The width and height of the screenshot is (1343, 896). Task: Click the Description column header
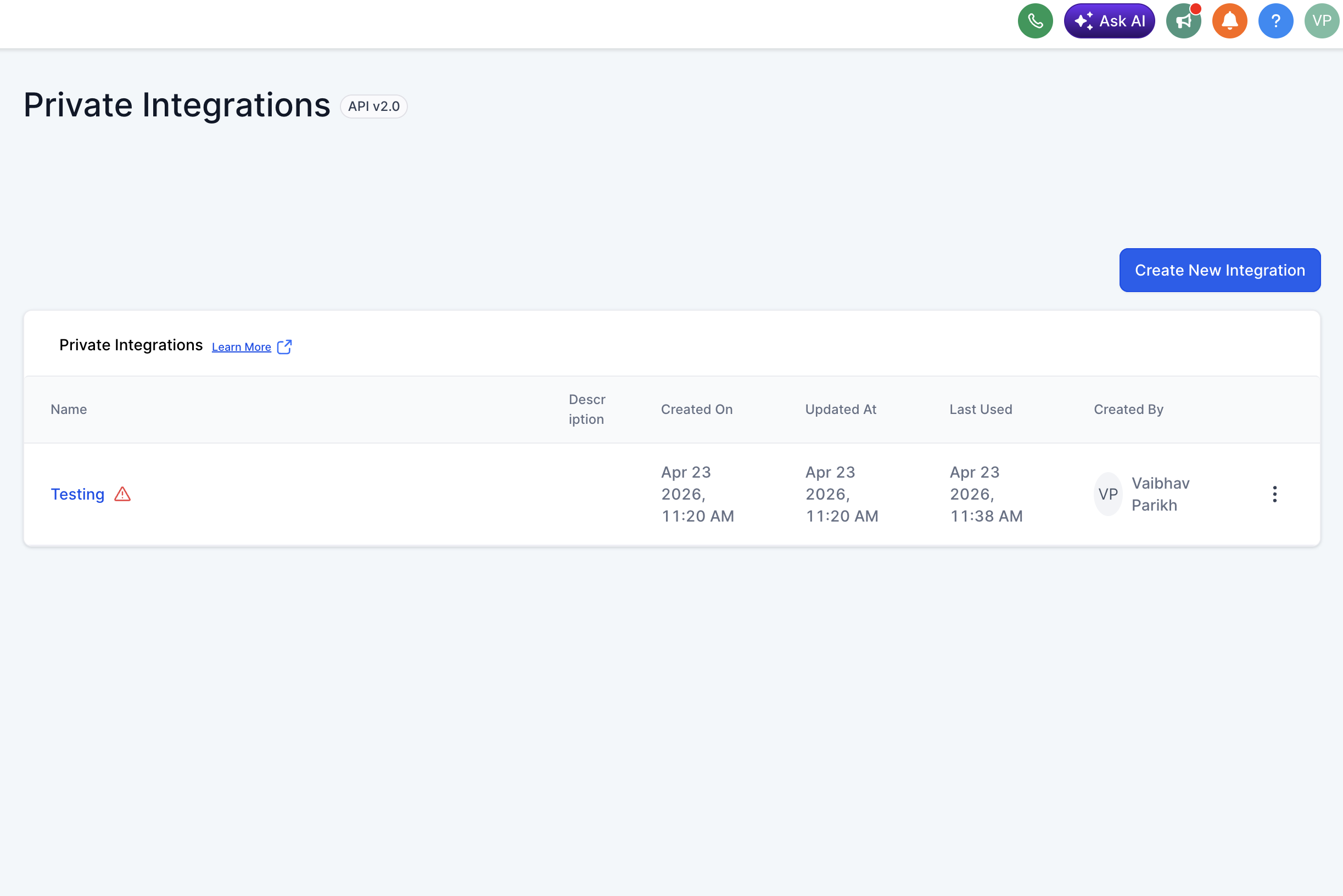click(x=586, y=410)
